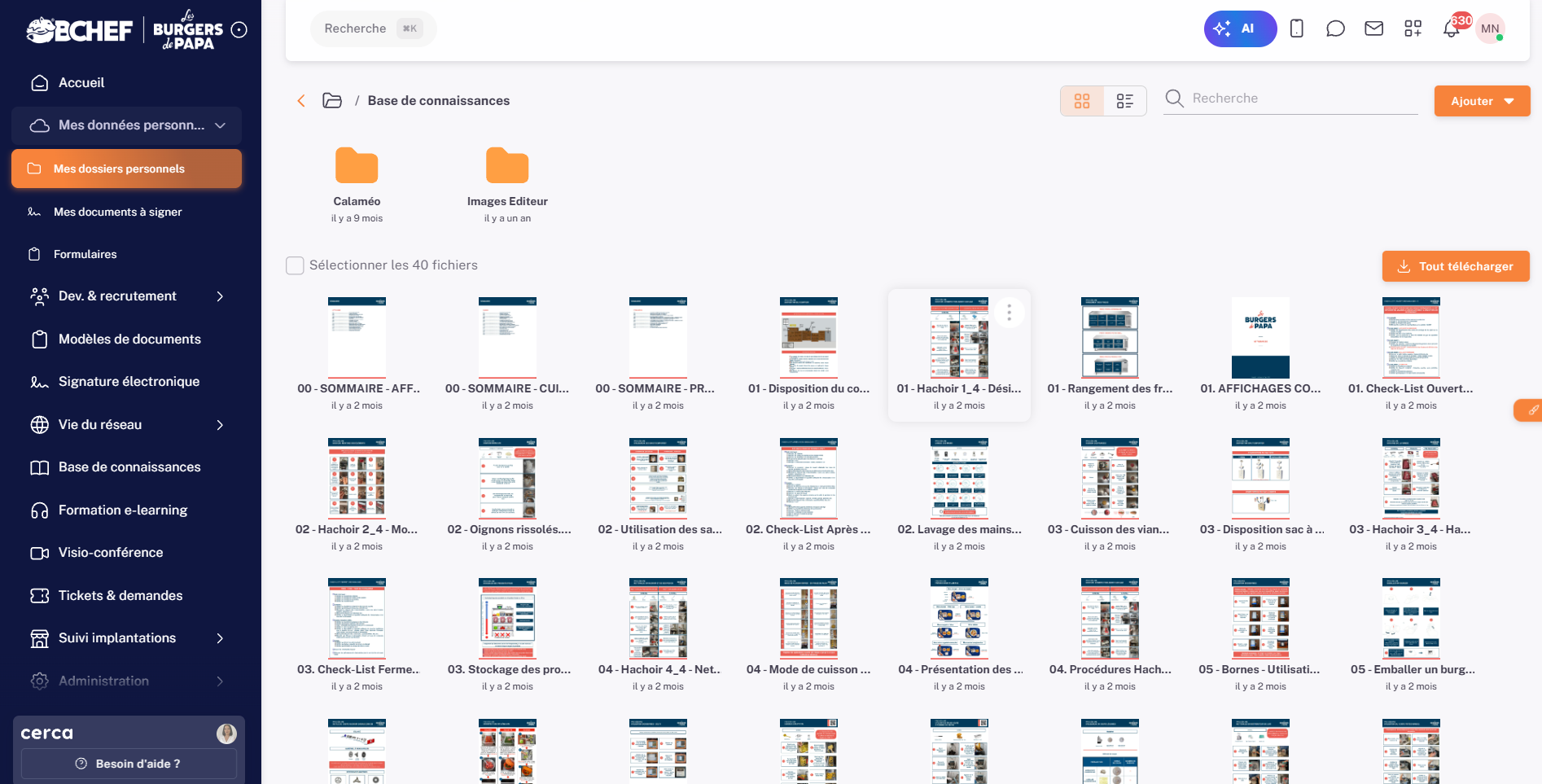Open Signature électronique in sidebar

coord(127,382)
